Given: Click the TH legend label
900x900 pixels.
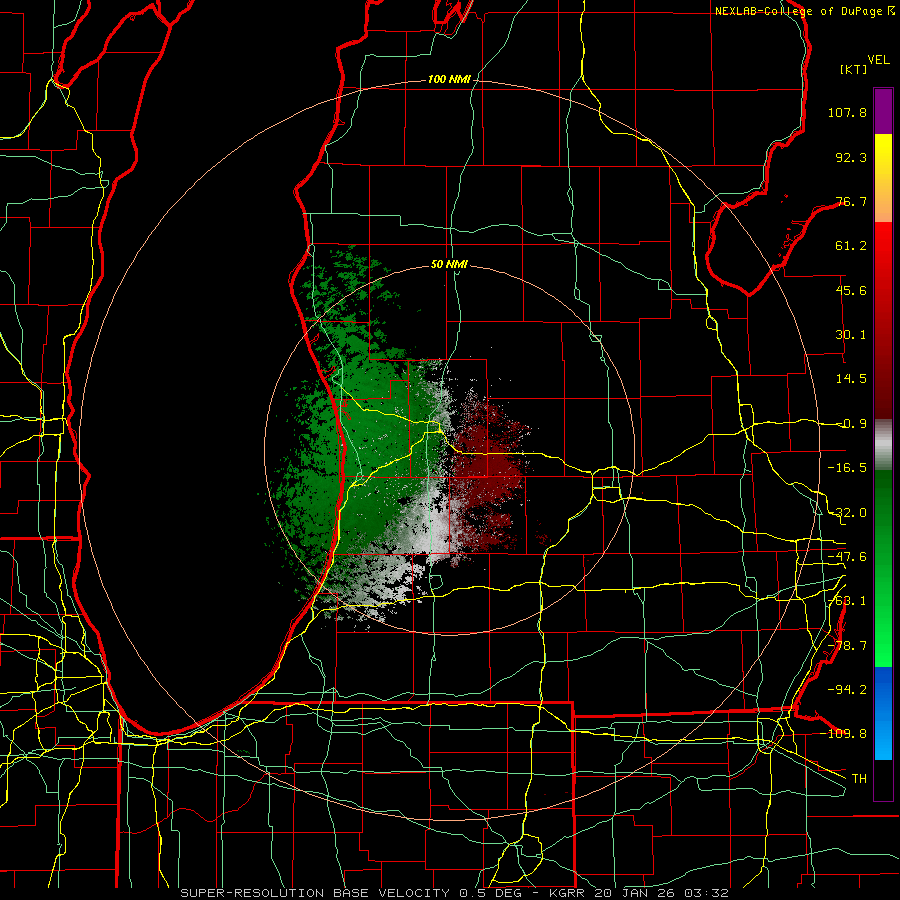Looking at the screenshot, I should click(x=859, y=778).
